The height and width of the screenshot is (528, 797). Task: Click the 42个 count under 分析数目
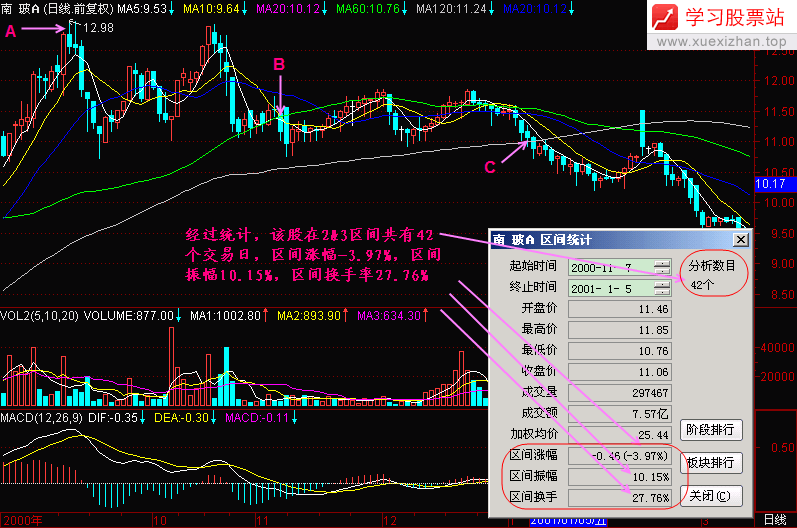coord(702,285)
